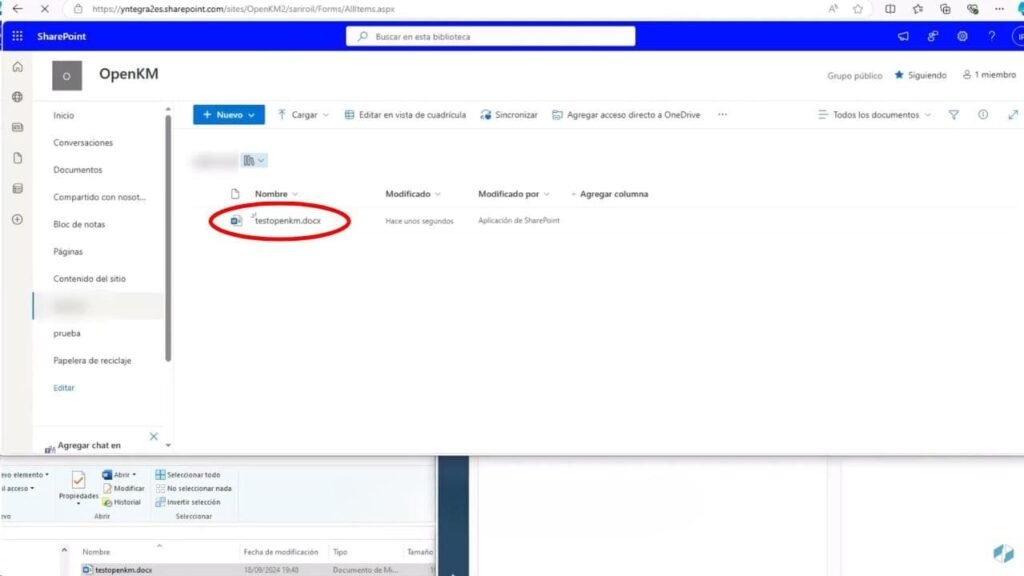This screenshot has height=576, width=1024.
Task: Click Agregar acceso directo a OneDrive
Action: pos(626,115)
